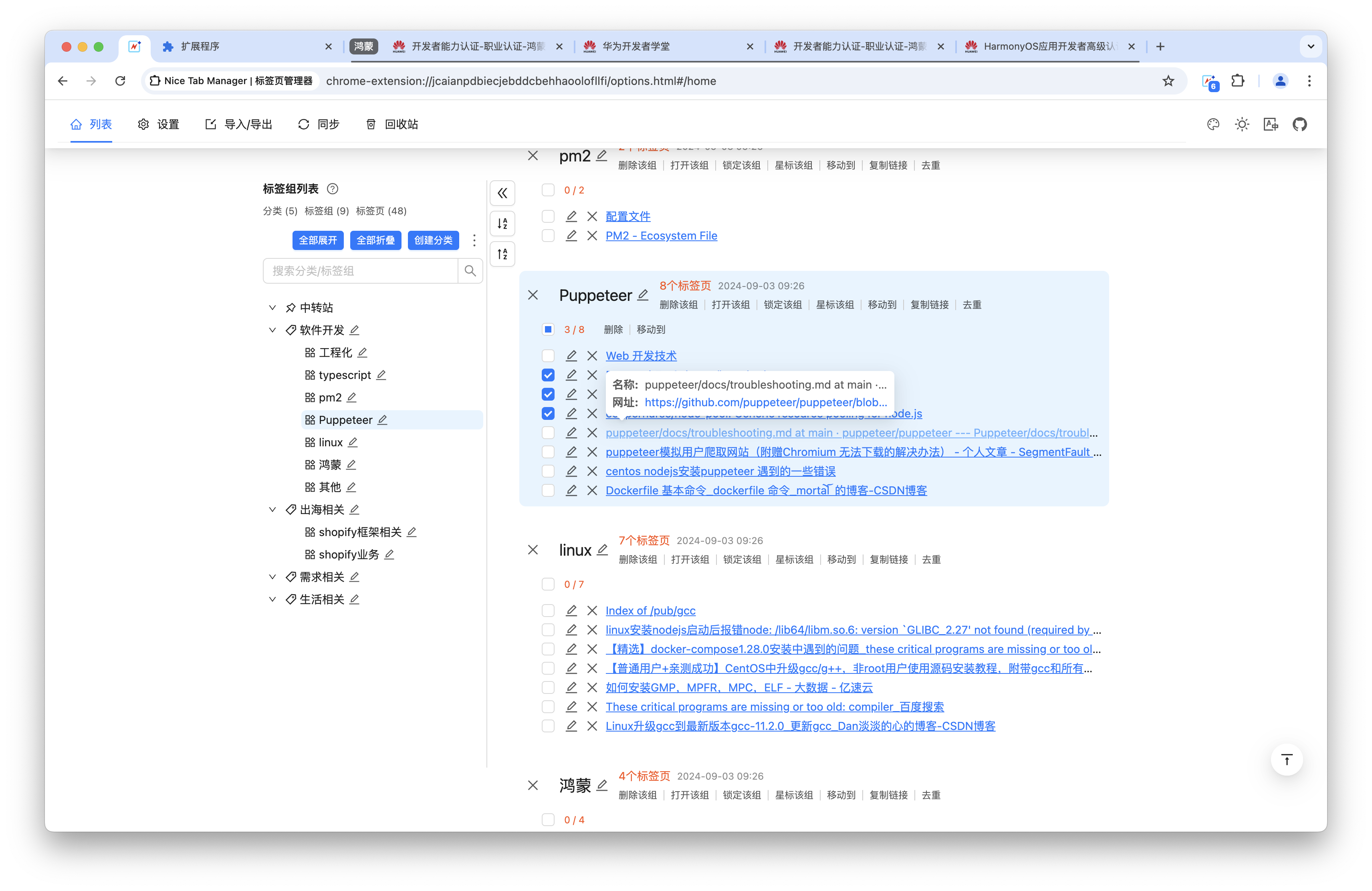Check the Dockerfile 基本命令 checkbox
The image size is (1372, 891).
click(548, 490)
